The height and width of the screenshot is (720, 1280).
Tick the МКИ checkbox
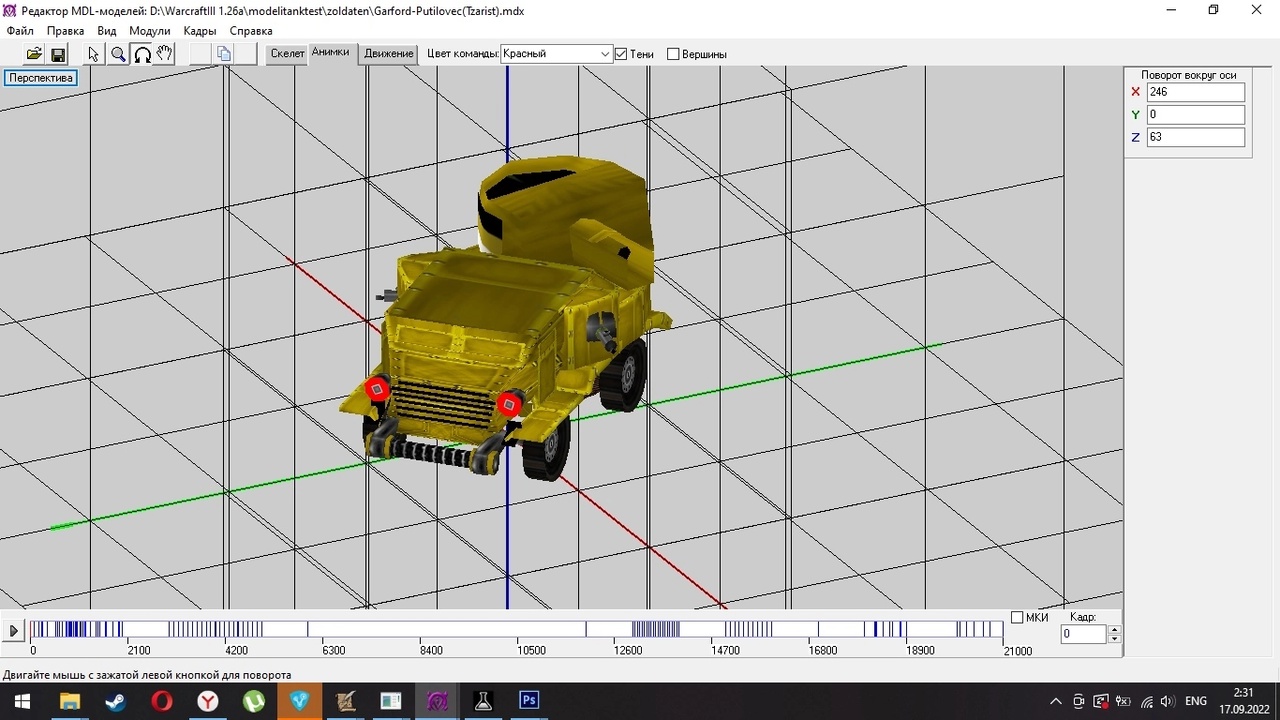tap(1017, 617)
